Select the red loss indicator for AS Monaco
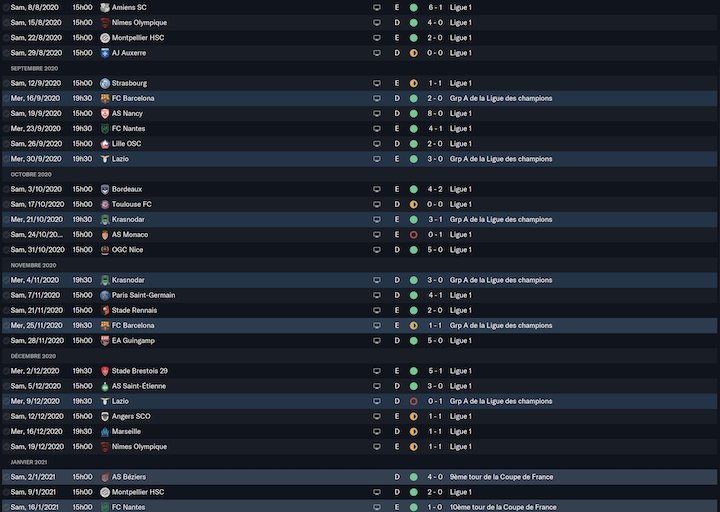This screenshot has width=720, height=512. (413, 235)
